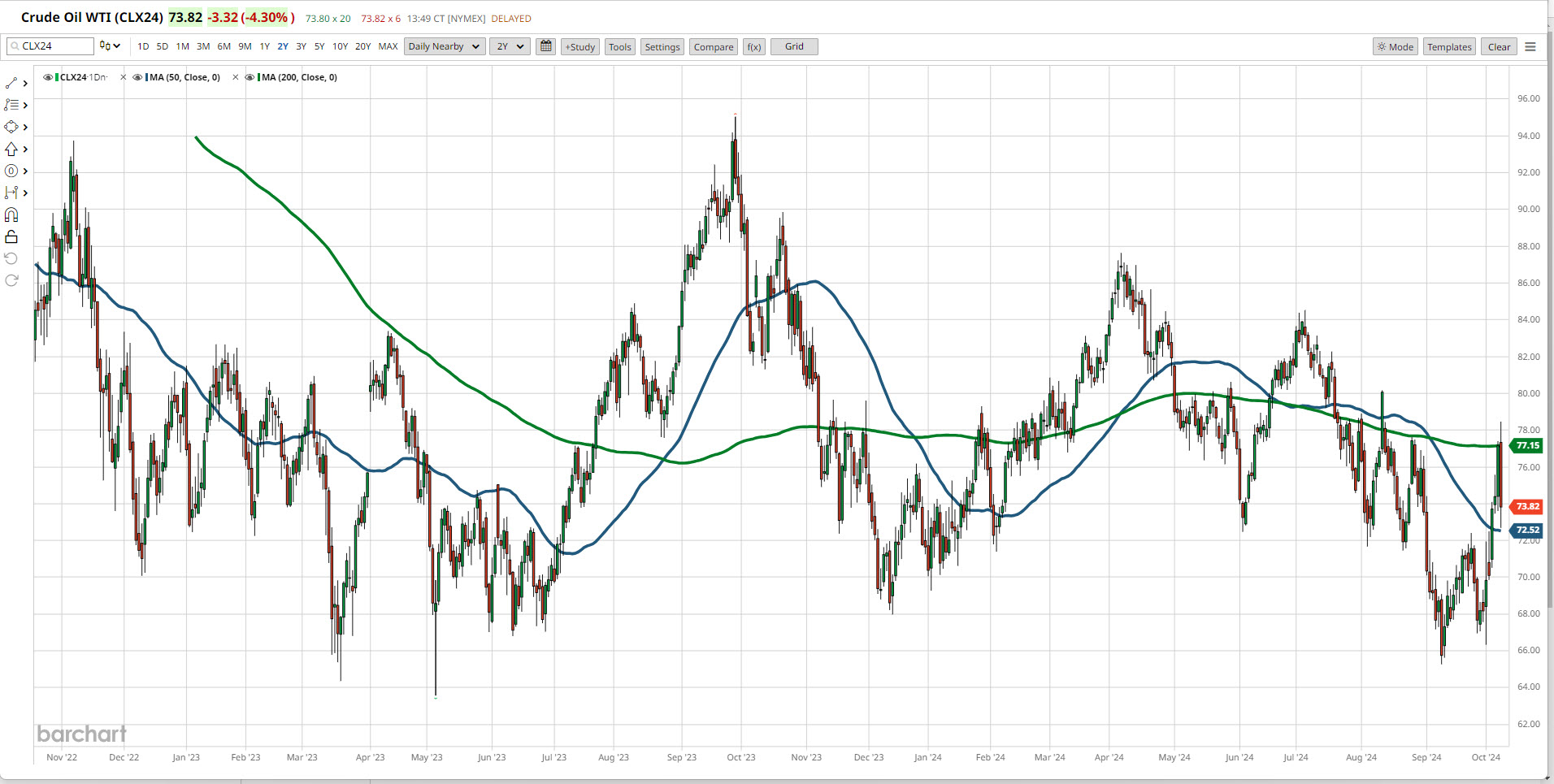Select the 10Y time range
1554x784 pixels.
340,46
